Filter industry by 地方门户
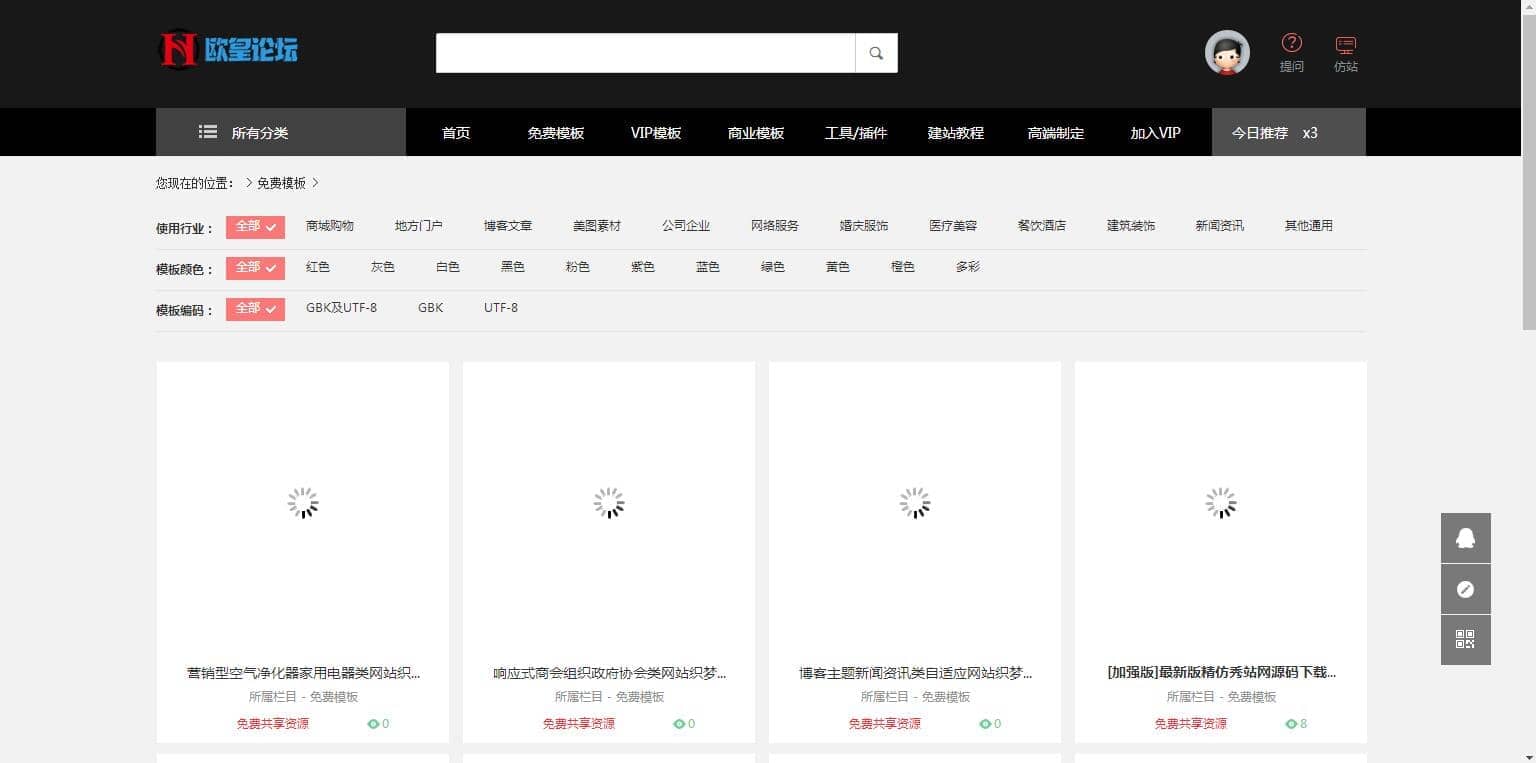 [x=419, y=226]
